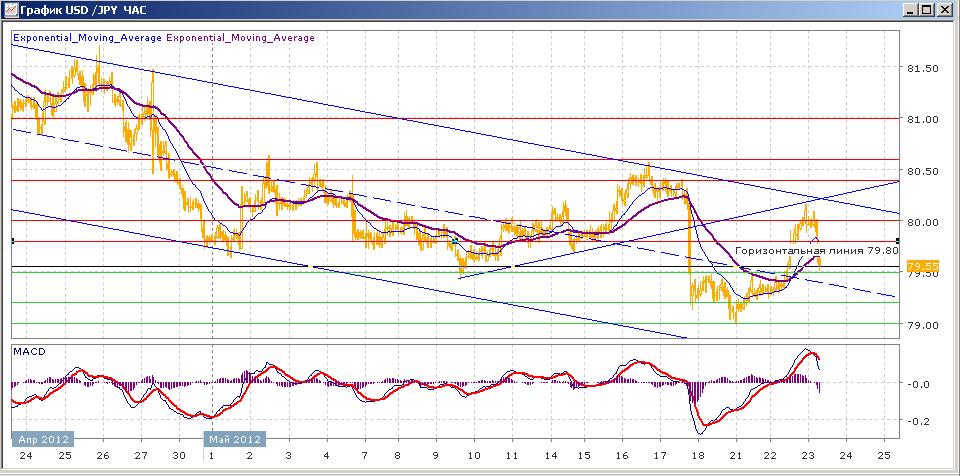Select the blue Exponential_Moving_Average legend label
960x476 pixels.
(88, 38)
